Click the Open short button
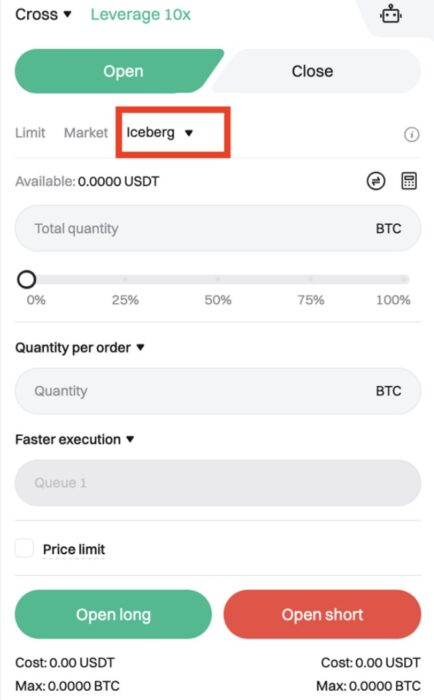434x700 pixels. [322, 614]
